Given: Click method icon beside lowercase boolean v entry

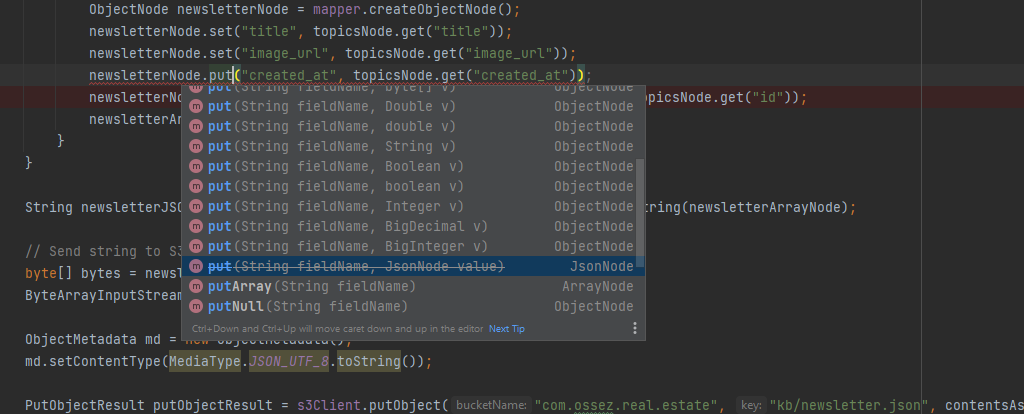Looking at the screenshot, I should [196, 187].
